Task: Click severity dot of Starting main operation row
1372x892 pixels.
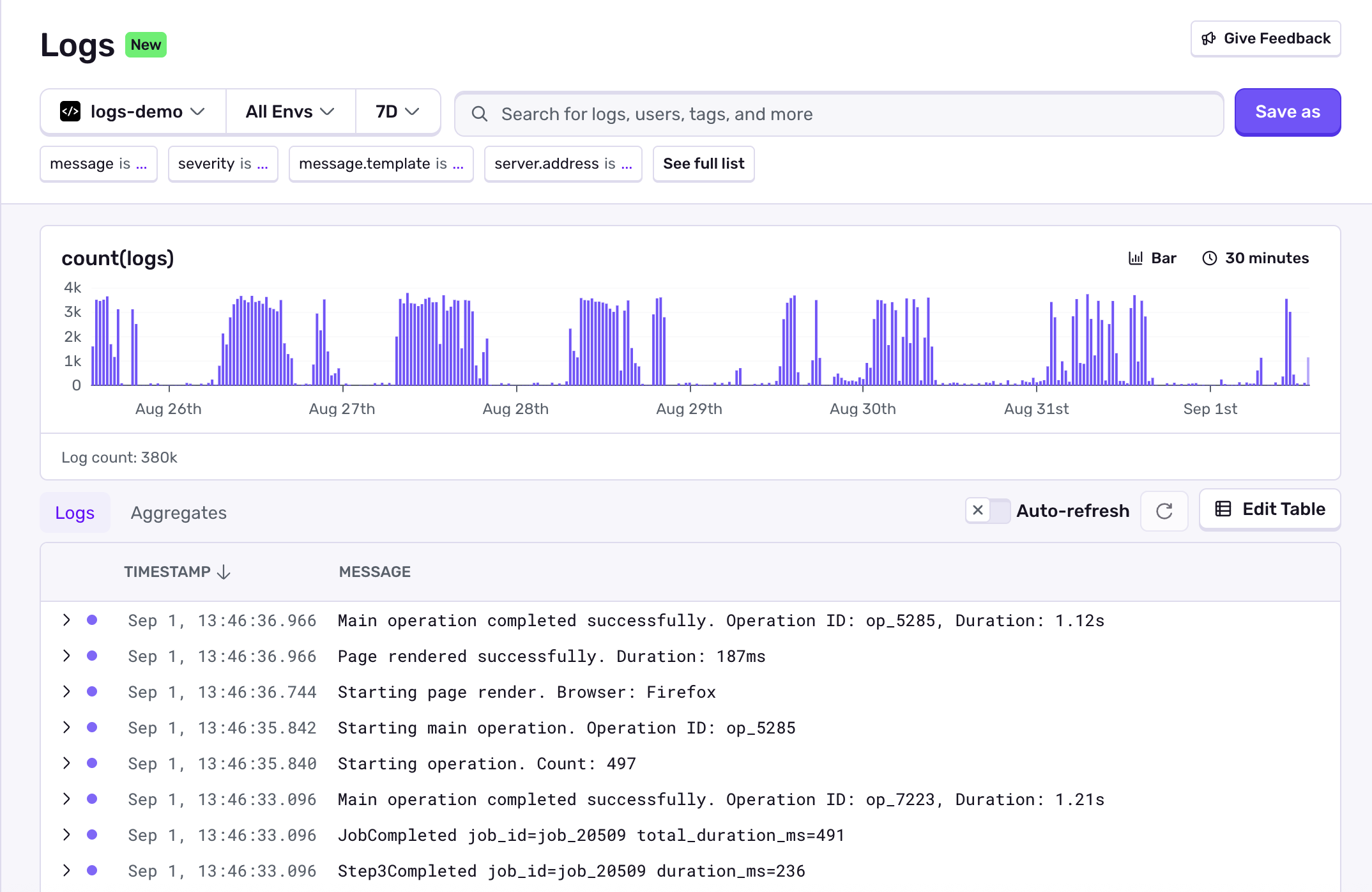Action: point(92,727)
